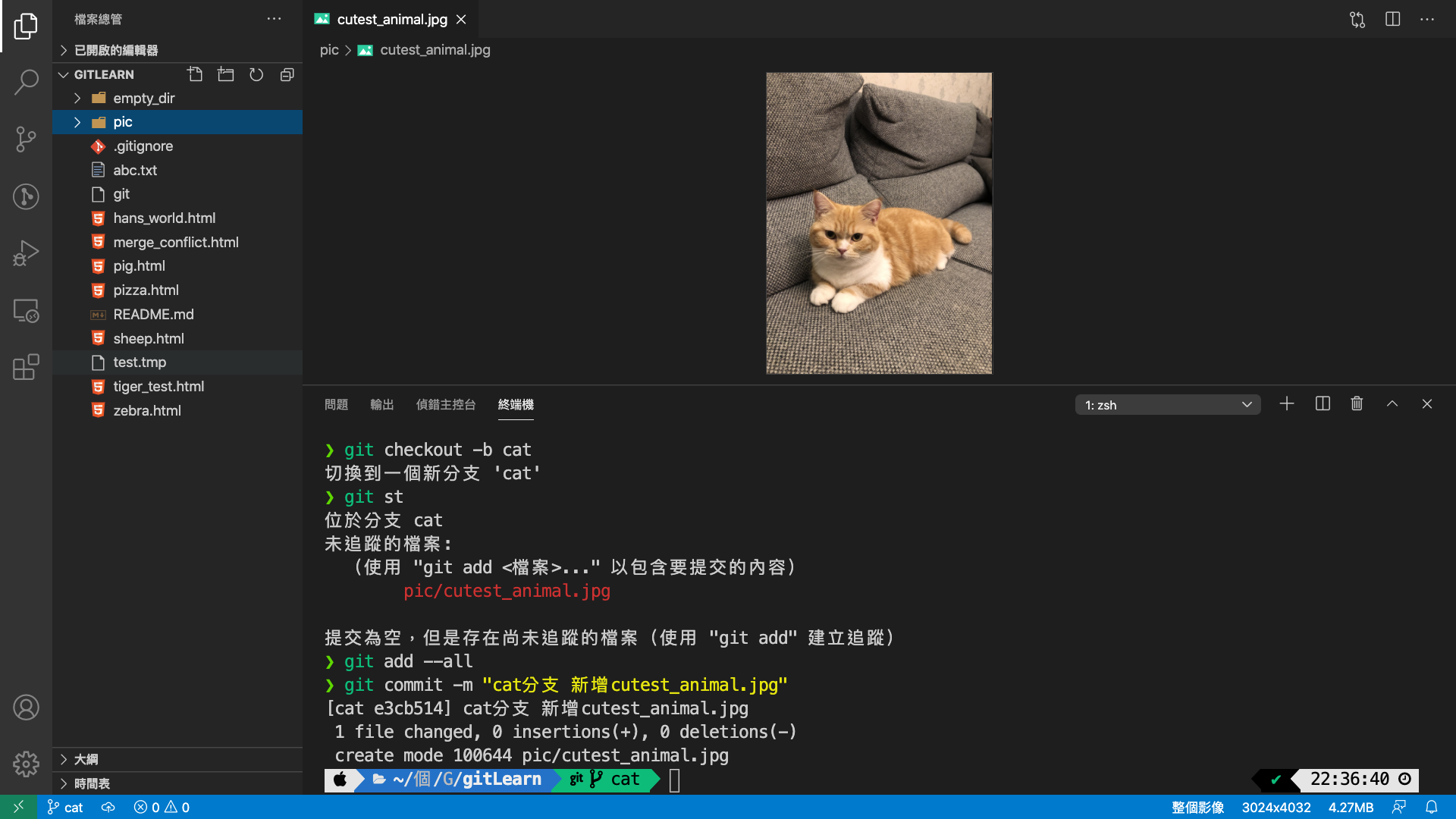Open the 1: zsh terminal selector dropdown
The height and width of the screenshot is (819, 1456).
[x=1168, y=405]
